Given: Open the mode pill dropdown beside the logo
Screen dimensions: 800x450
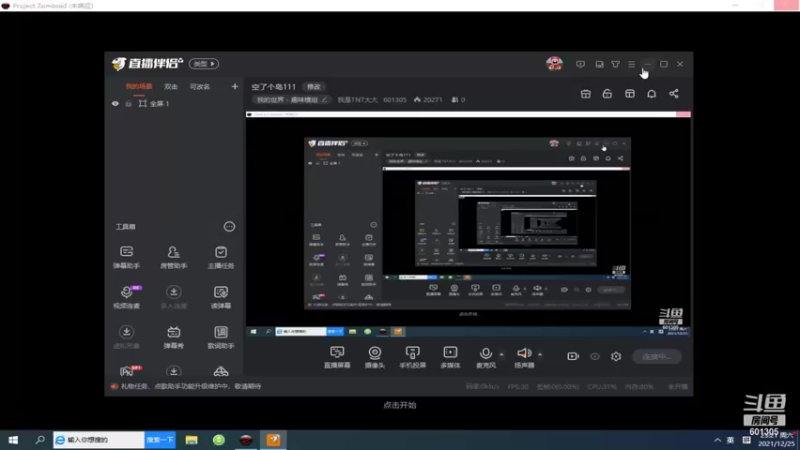Looking at the screenshot, I should (x=204, y=64).
